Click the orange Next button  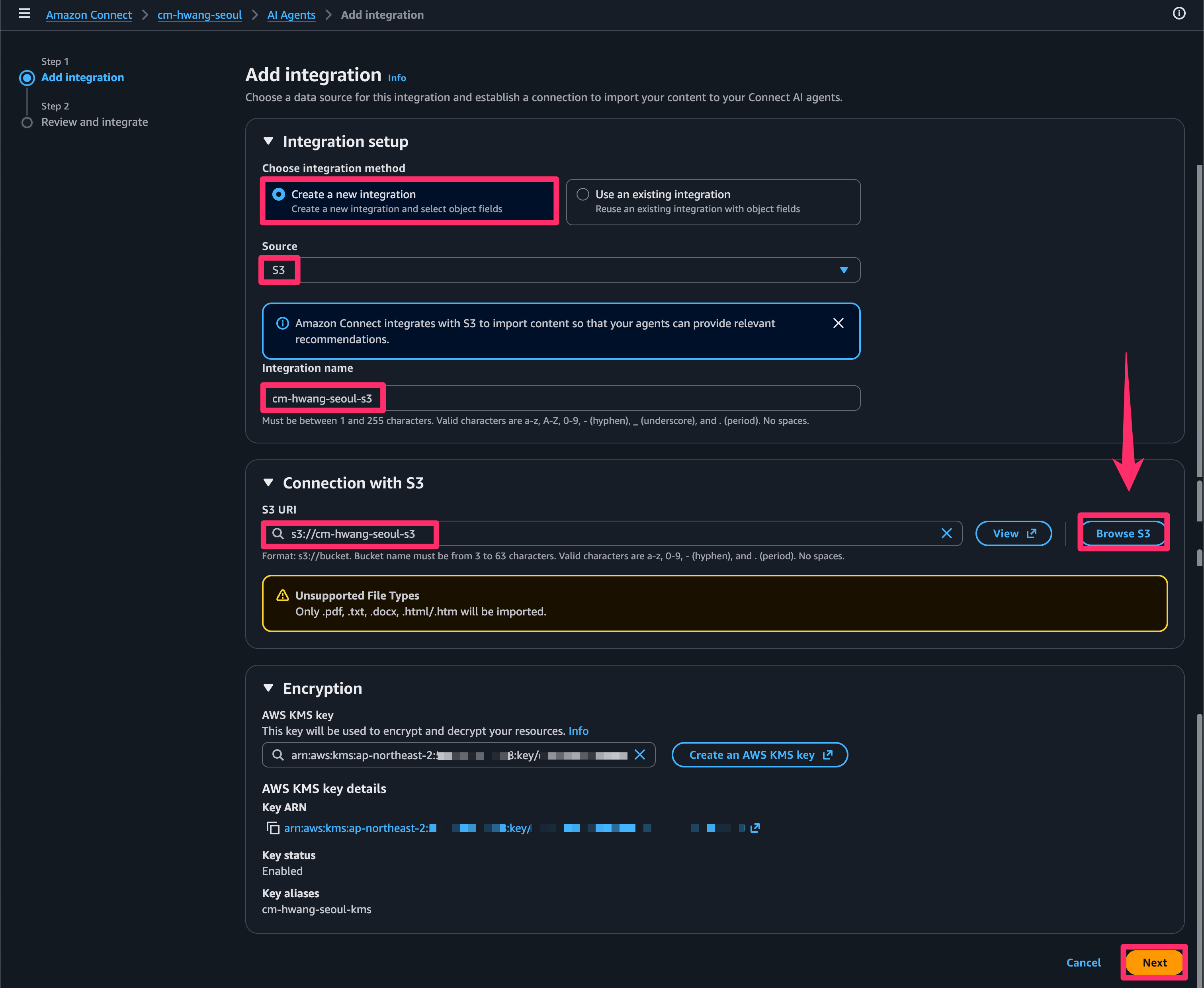tap(1154, 963)
